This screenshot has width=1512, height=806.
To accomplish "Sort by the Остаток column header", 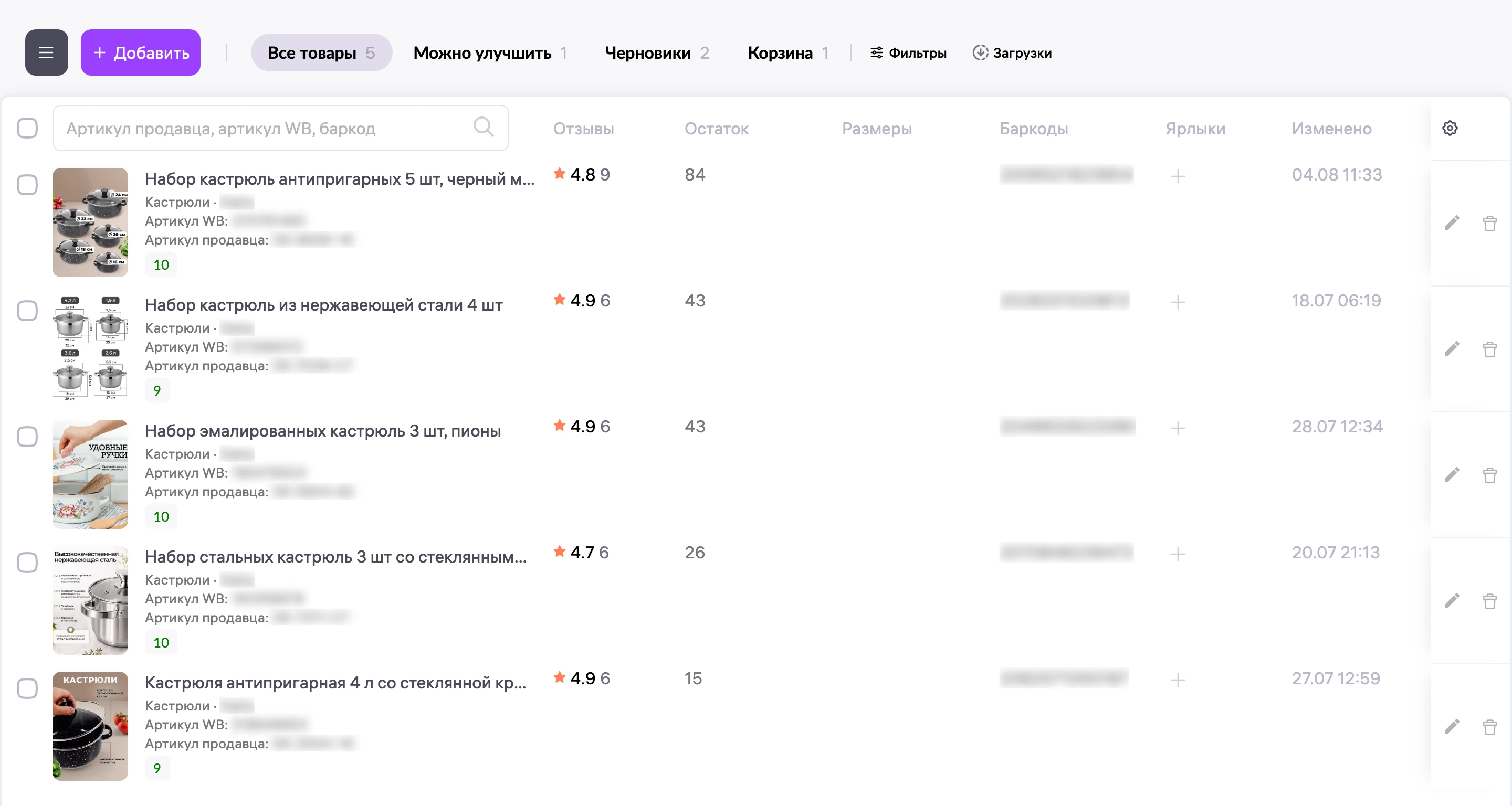I will tap(716, 129).
